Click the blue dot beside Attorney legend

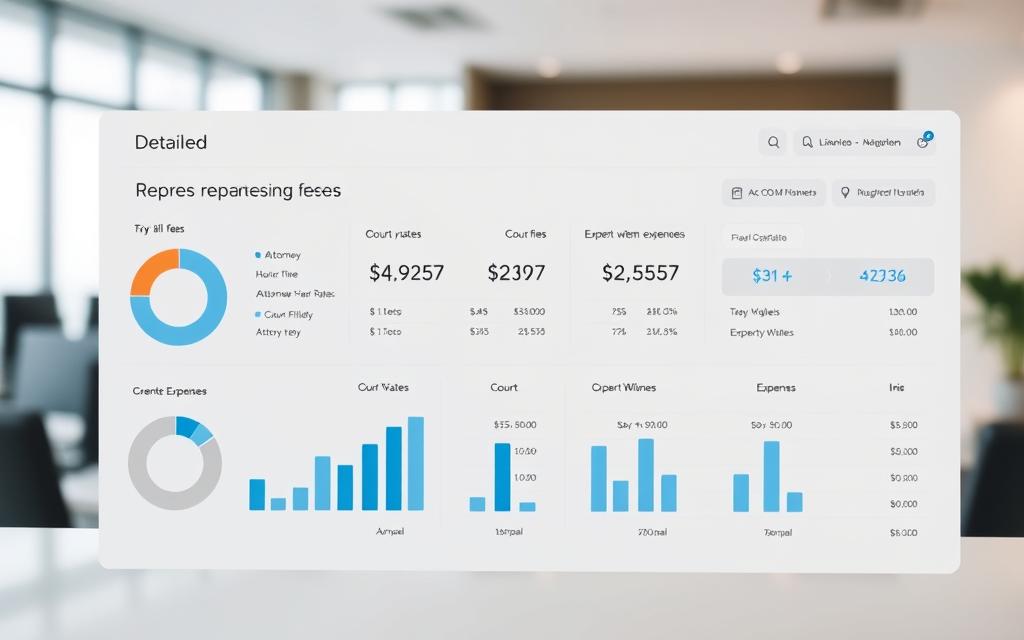click(x=258, y=255)
